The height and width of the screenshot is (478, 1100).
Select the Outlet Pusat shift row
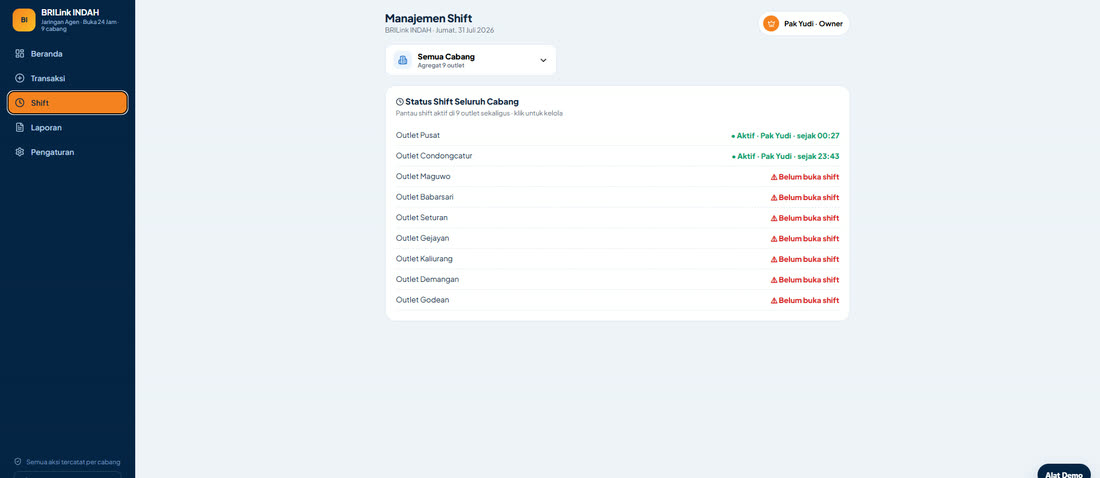617,135
